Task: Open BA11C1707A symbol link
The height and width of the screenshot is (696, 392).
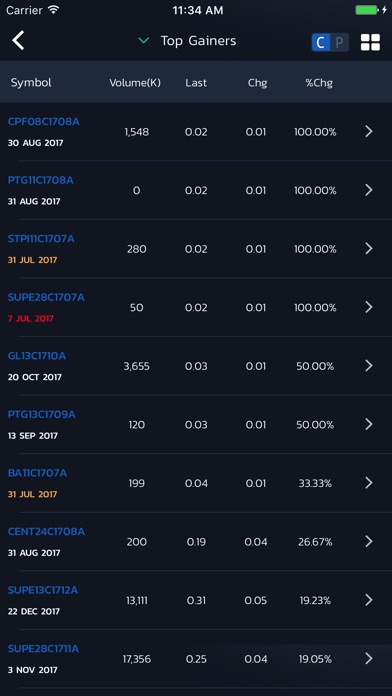Action: click(x=37, y=473)
